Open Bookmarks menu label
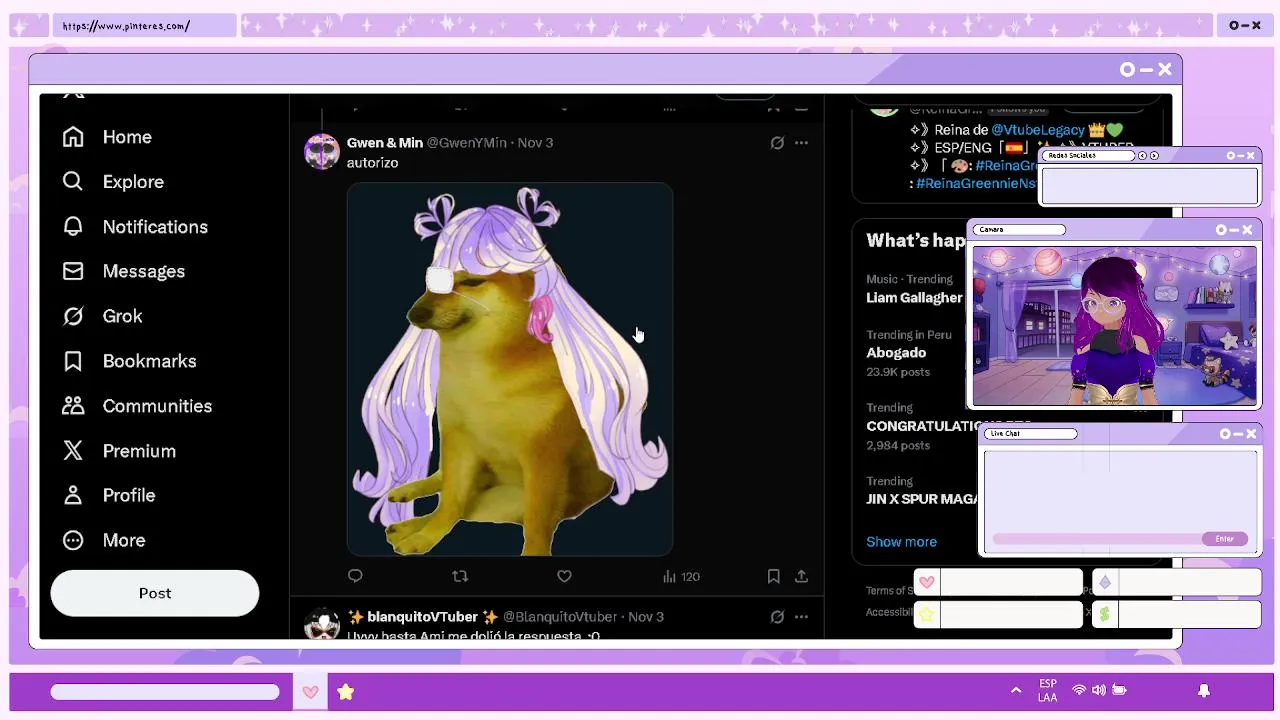The image size is (1280, 720). coord(149,361)
